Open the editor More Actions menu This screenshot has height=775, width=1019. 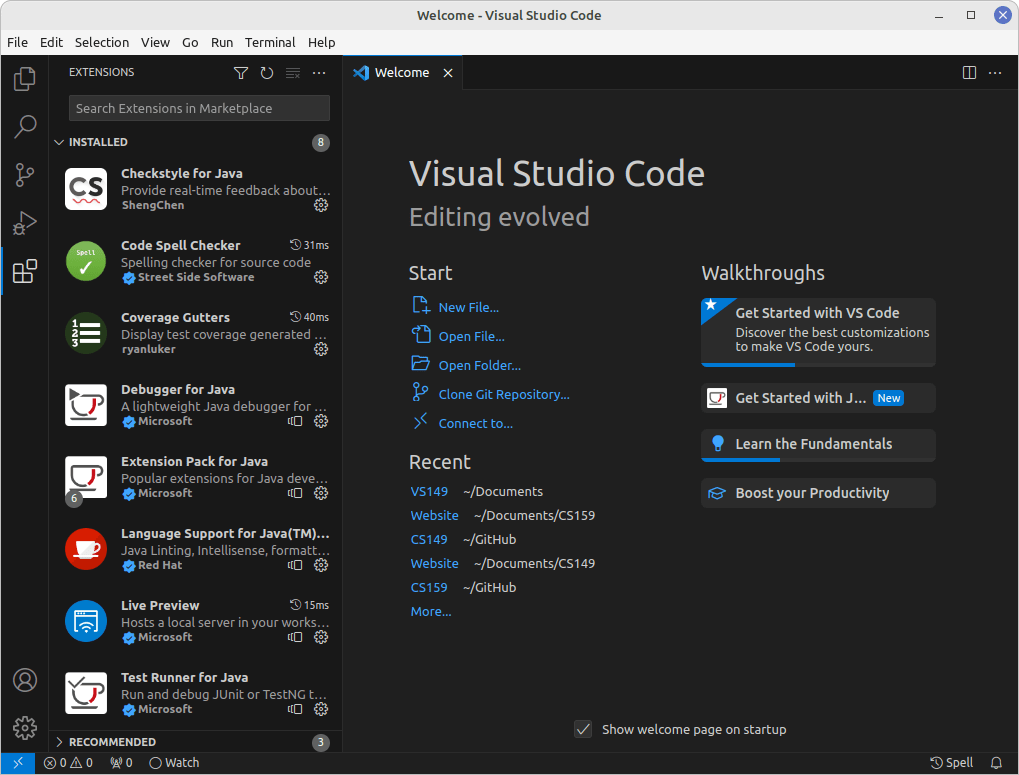(x=995, y=72)
